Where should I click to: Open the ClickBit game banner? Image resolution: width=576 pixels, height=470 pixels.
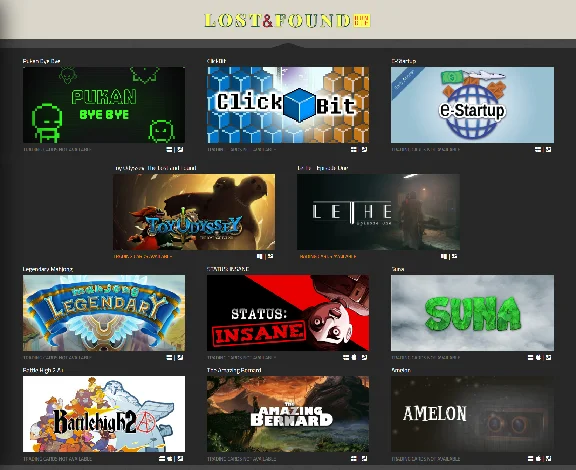(x=288, y=105)
